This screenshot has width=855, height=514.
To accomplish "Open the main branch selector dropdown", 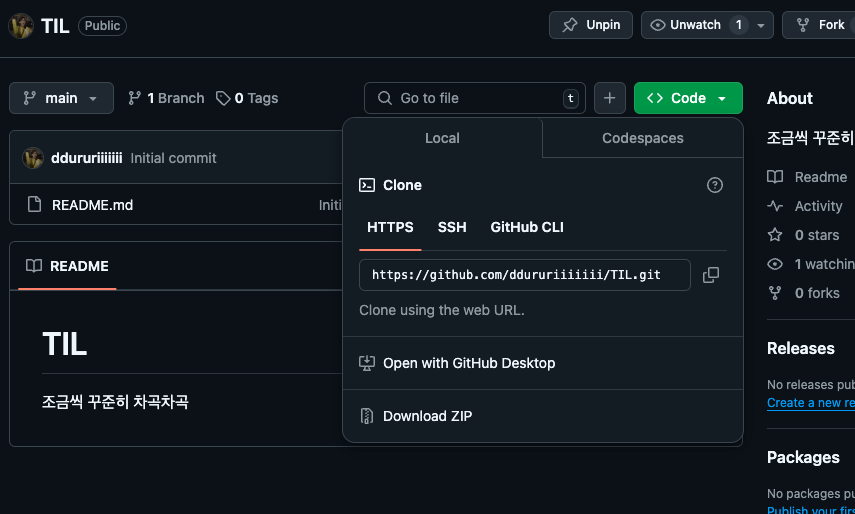I will [x=61, y=98].
